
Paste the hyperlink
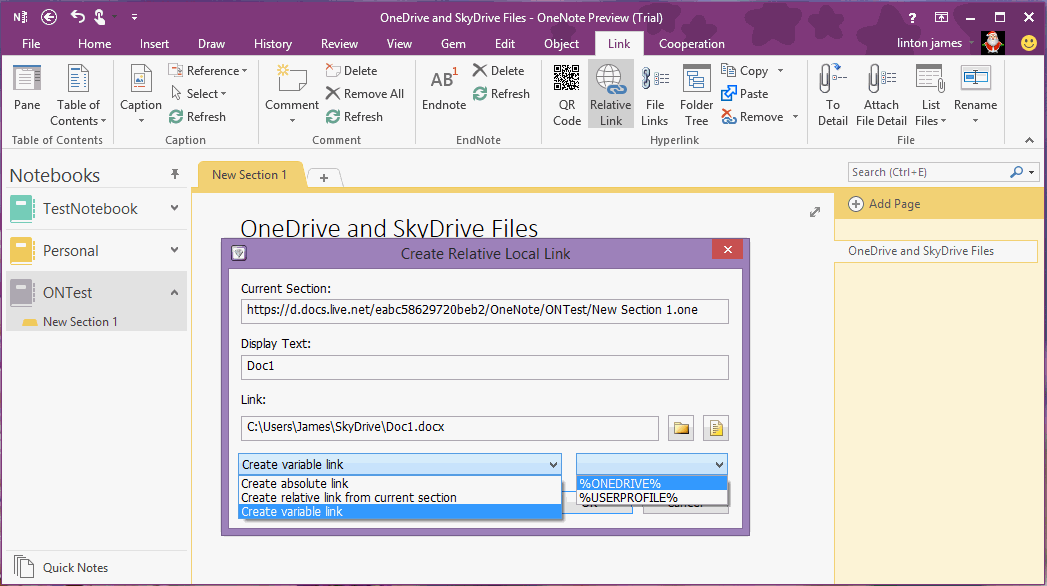coord(745,94)
